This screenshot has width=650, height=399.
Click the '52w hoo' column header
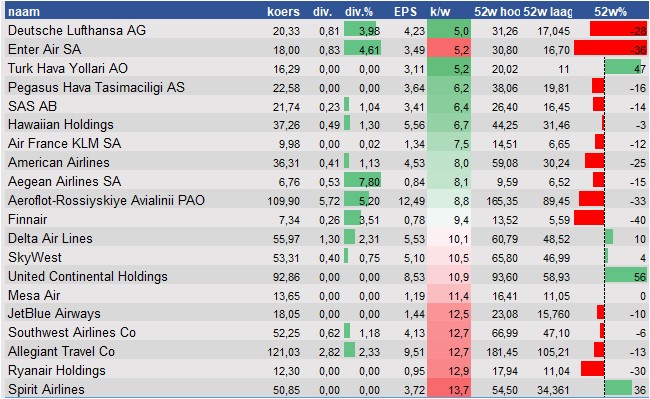[x=497, y=12]
